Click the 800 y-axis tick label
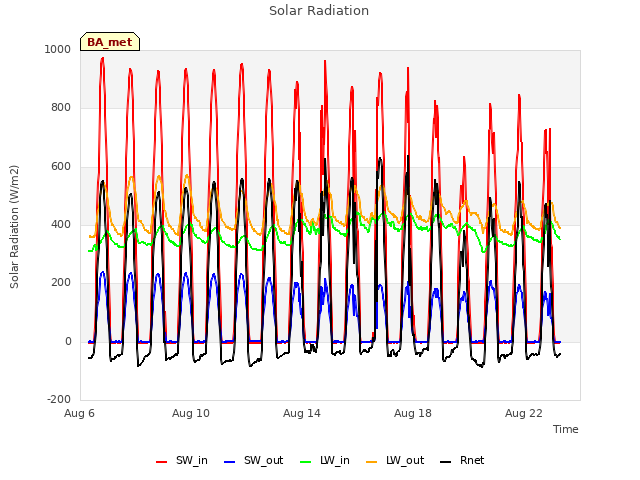Image resolution: width=640 pixels, height=480 pixels. (x=61, y=108)
